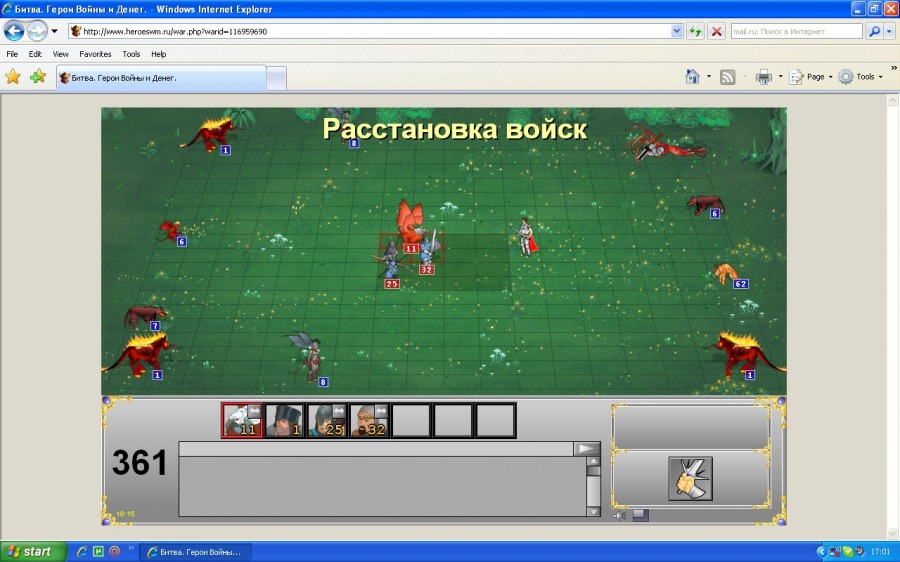This screenshot has width=900, height=562.
Task: Click the address bar URL field
Action: pos(369,32)
